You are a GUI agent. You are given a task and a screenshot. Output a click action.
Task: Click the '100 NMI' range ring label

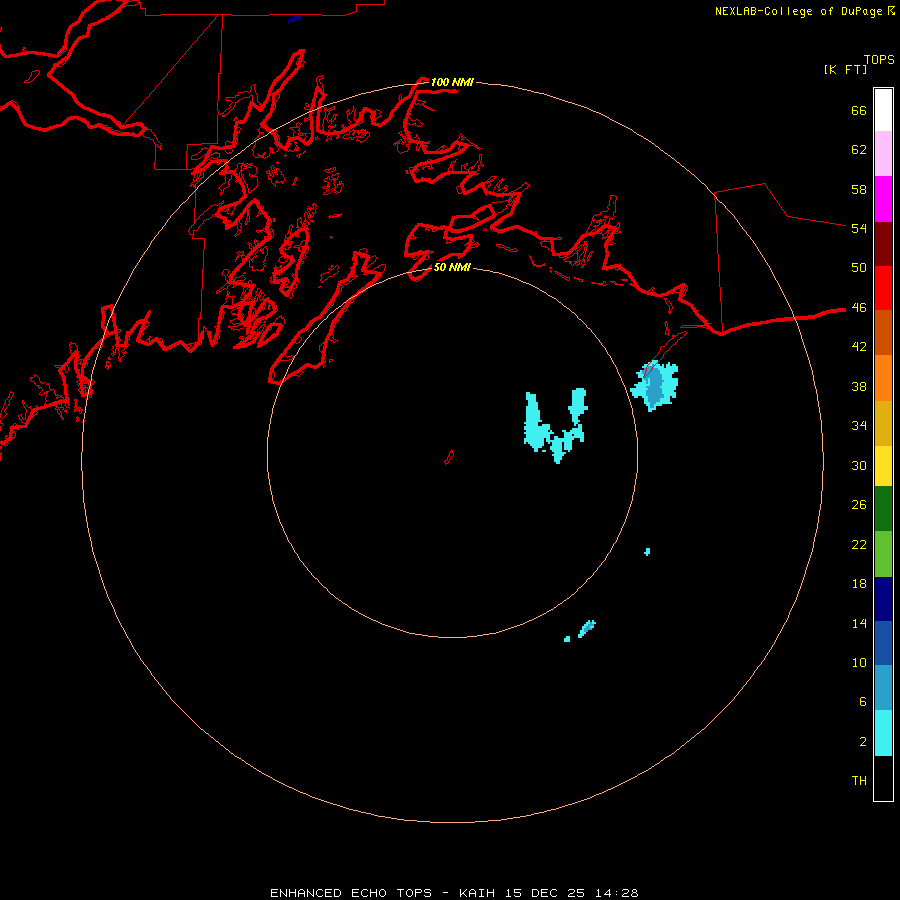coord(452,82)
